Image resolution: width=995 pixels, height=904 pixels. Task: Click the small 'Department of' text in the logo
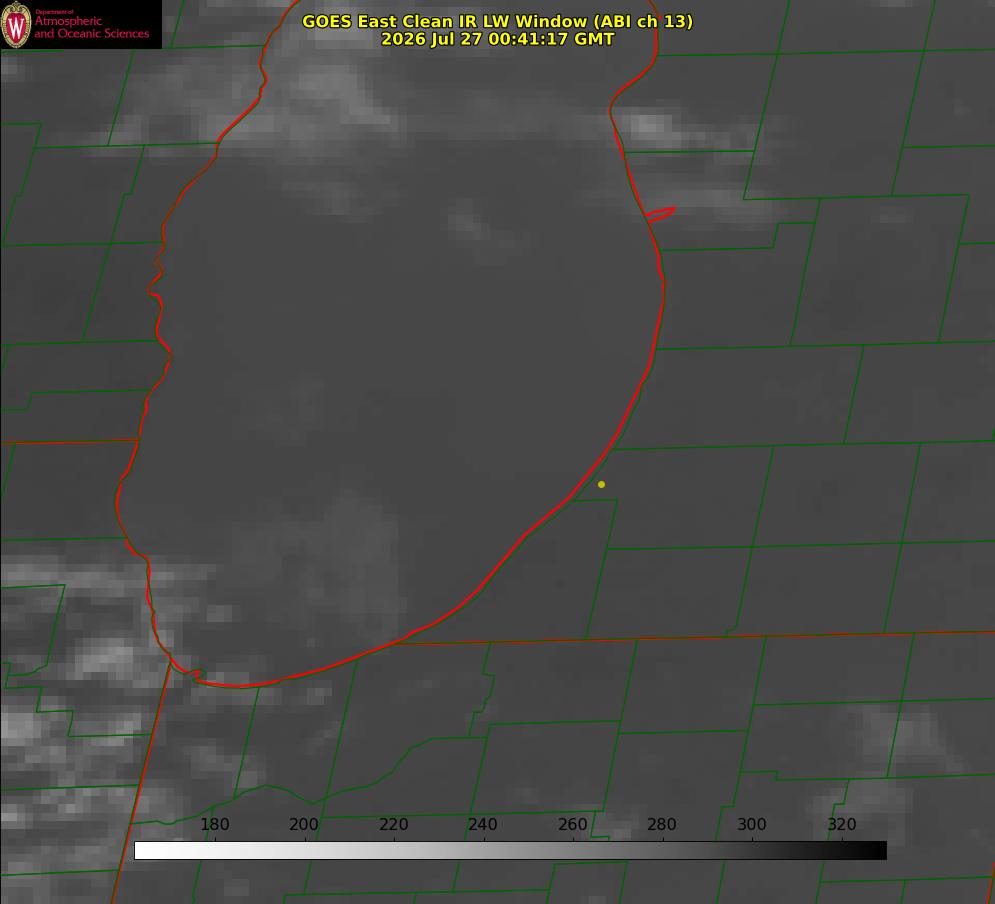54,12
